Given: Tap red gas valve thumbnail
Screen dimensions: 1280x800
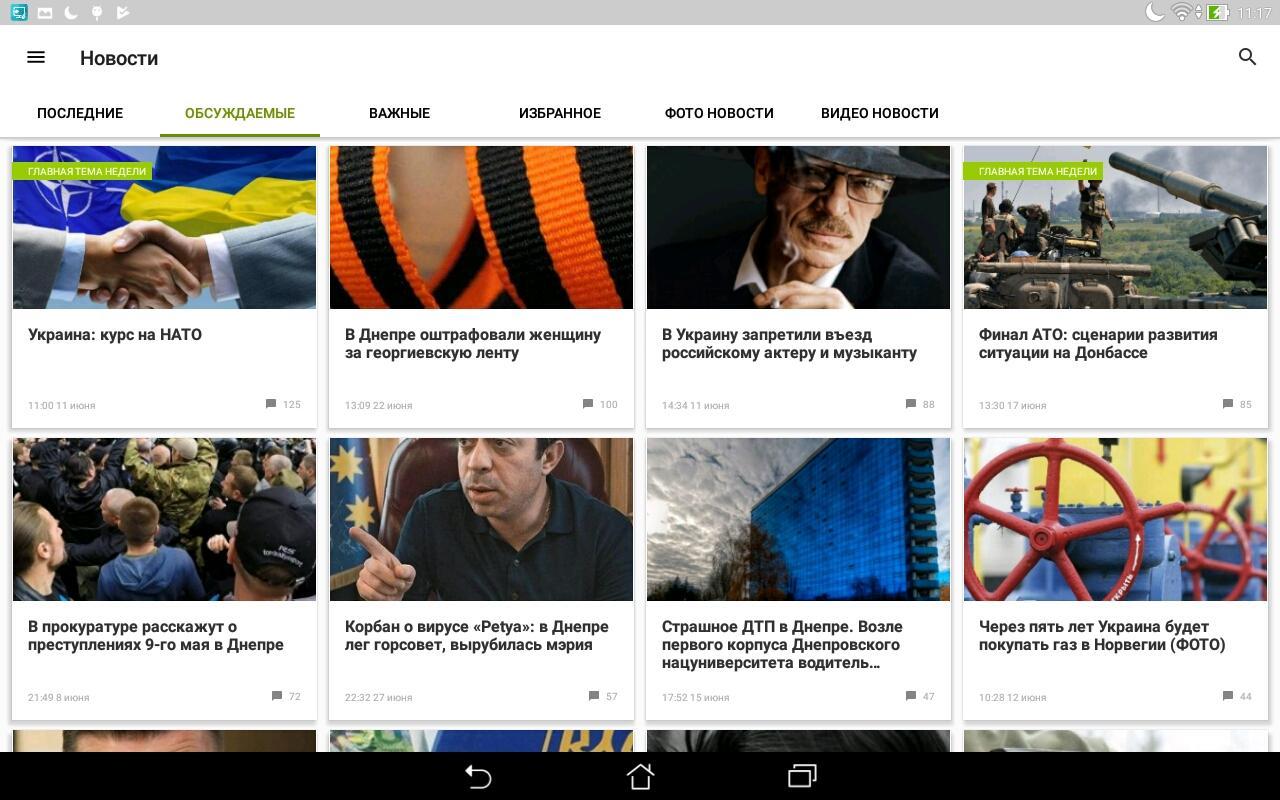Looking at the screenshot, I should [1115, 519].
